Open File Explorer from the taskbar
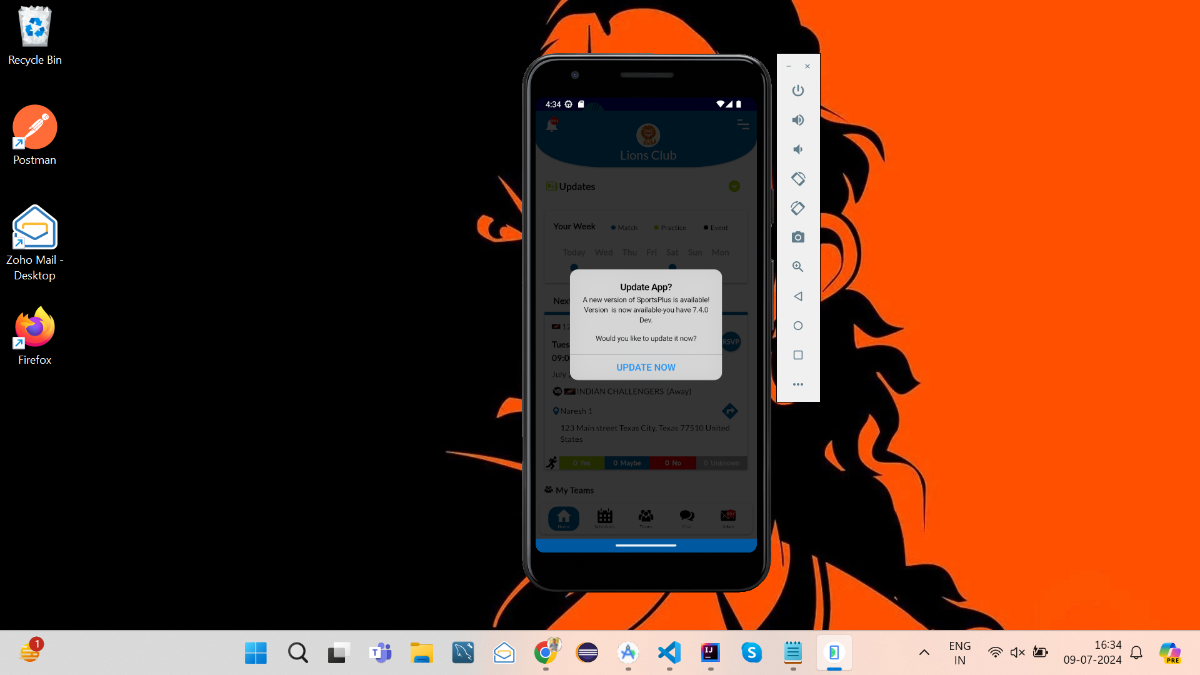 (422, 653)
